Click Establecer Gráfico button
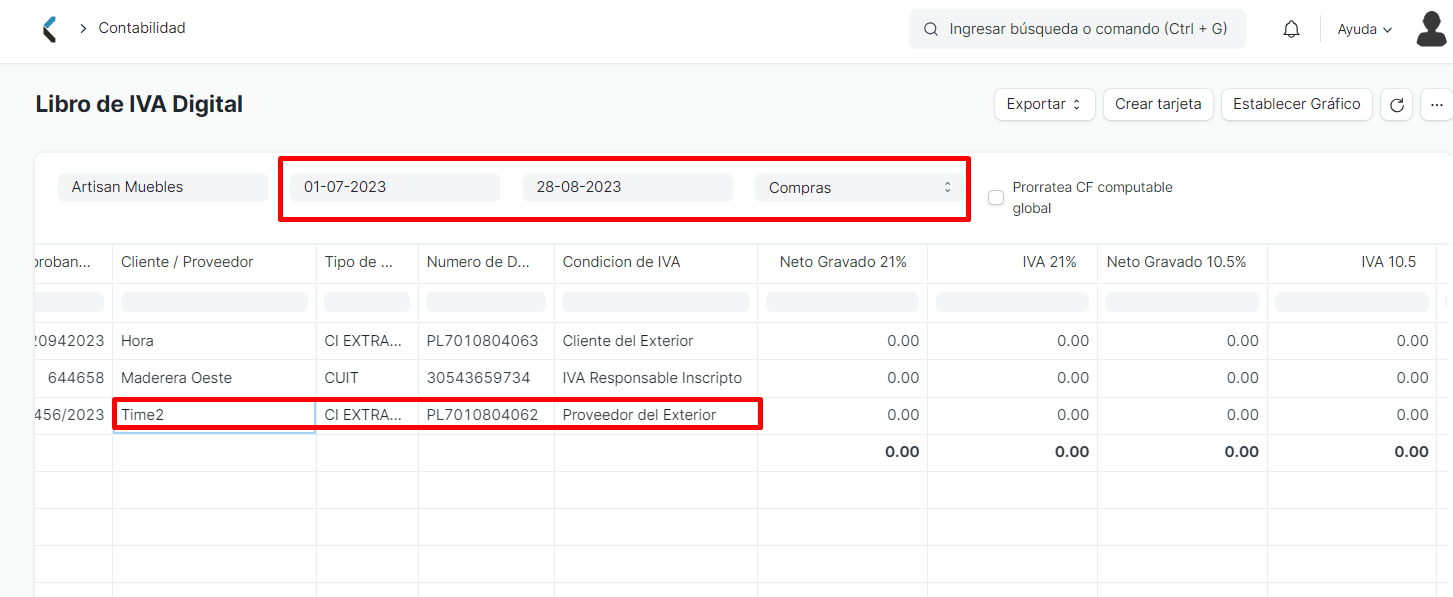This screenshot has height=597, width=1453. point(1296,104)
